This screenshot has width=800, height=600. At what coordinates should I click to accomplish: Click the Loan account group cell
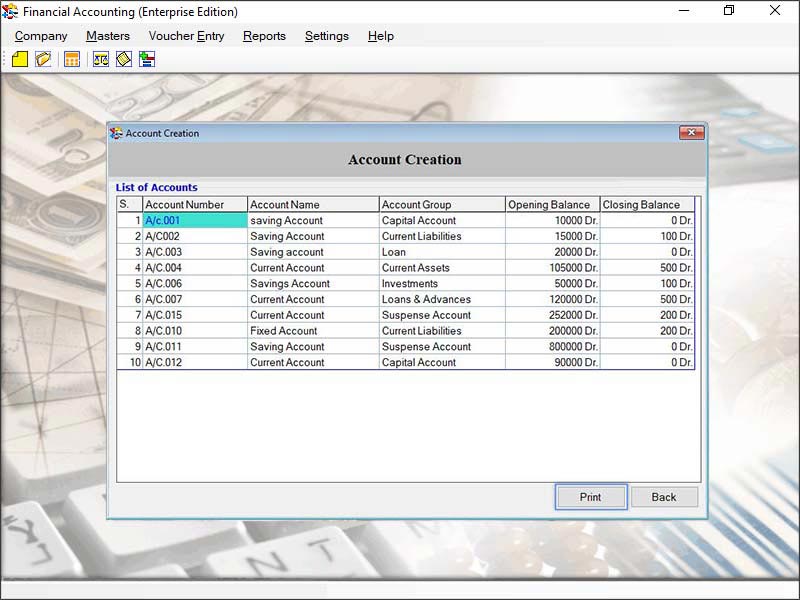pos(442,252)
